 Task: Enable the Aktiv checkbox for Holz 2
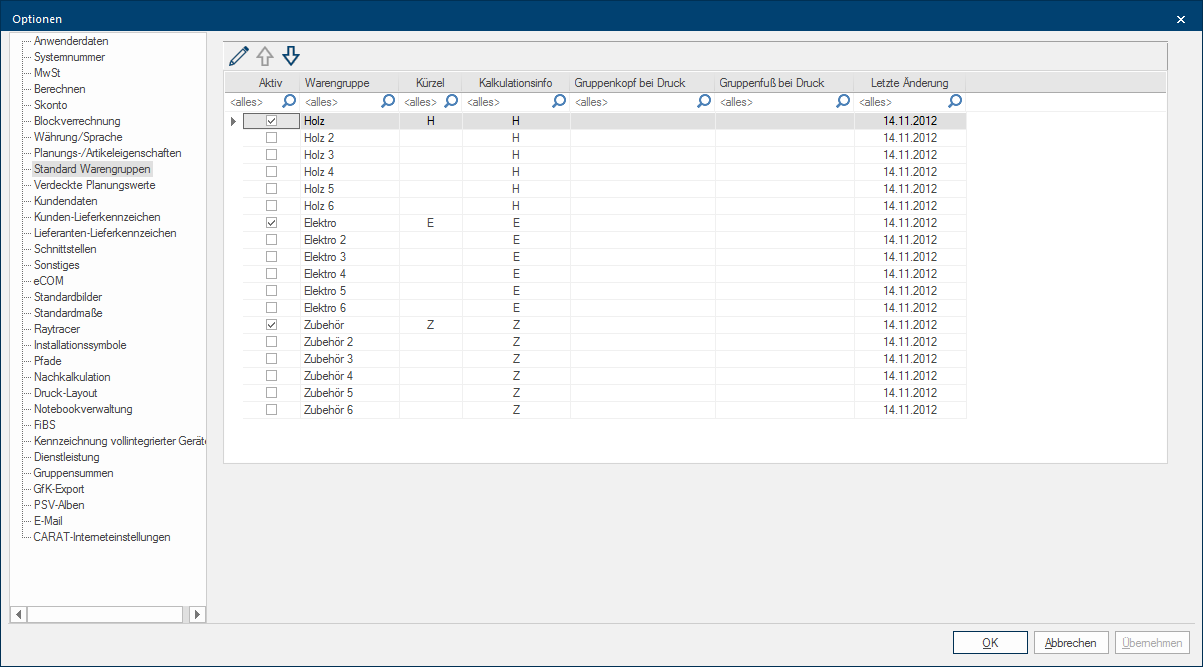pyautogui.click(x=271, y=138)
